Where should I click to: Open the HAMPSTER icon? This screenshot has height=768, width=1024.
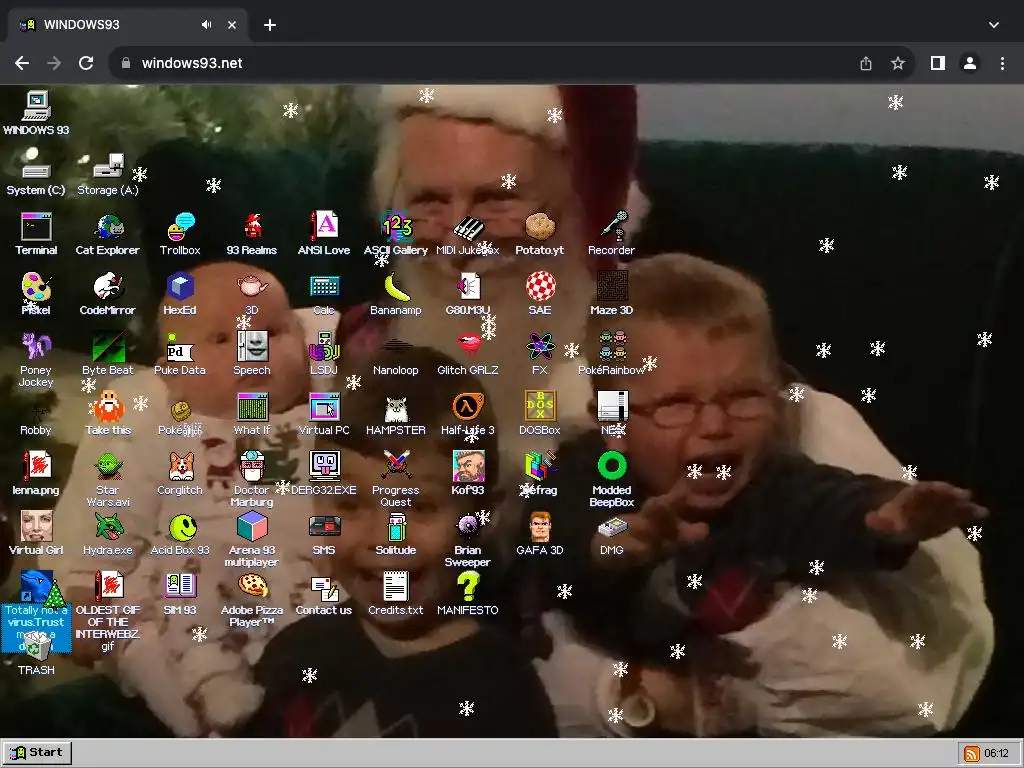click(x=396, y=414)
